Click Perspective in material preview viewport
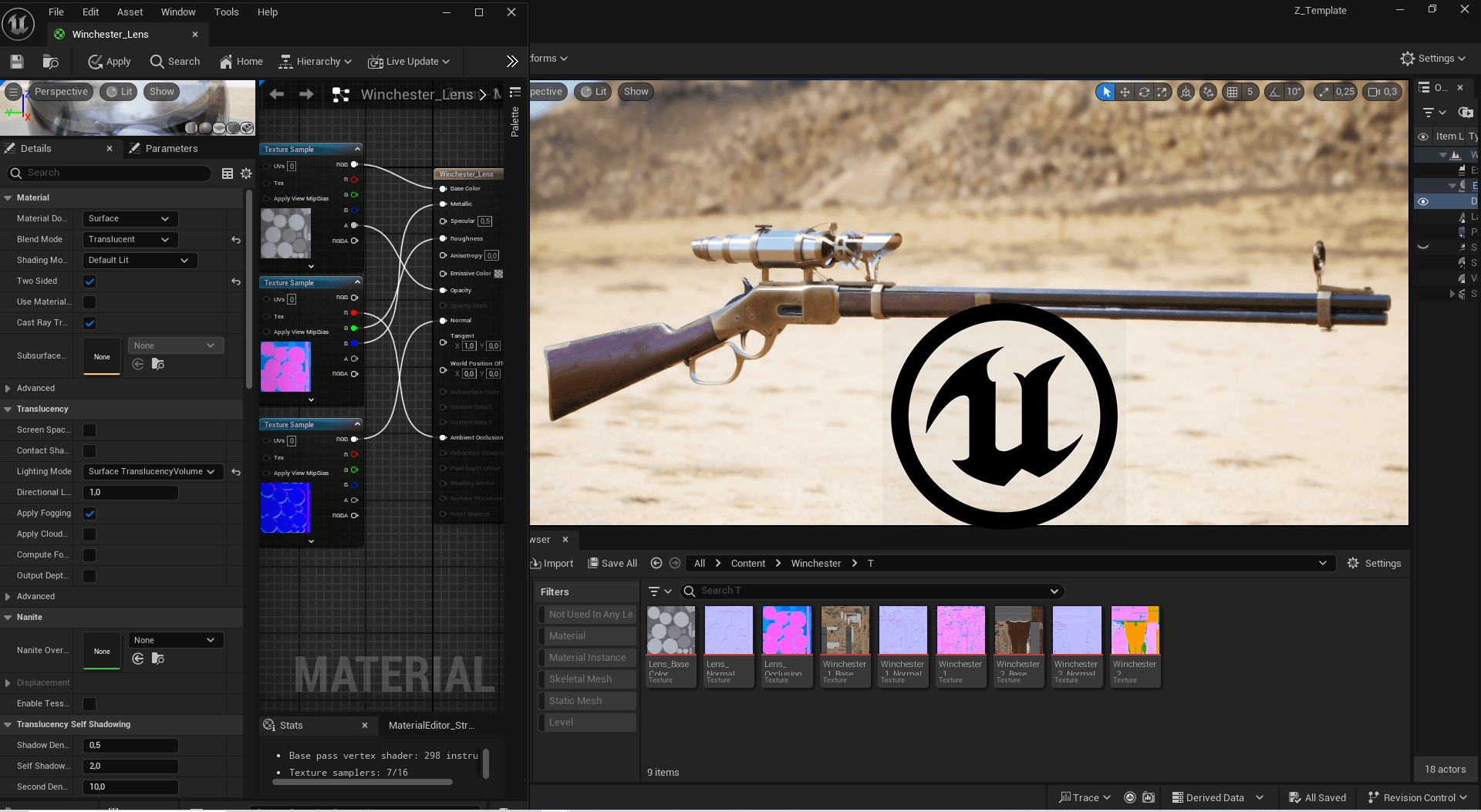Screen dimensions: 1481x812 coord(61,92)
